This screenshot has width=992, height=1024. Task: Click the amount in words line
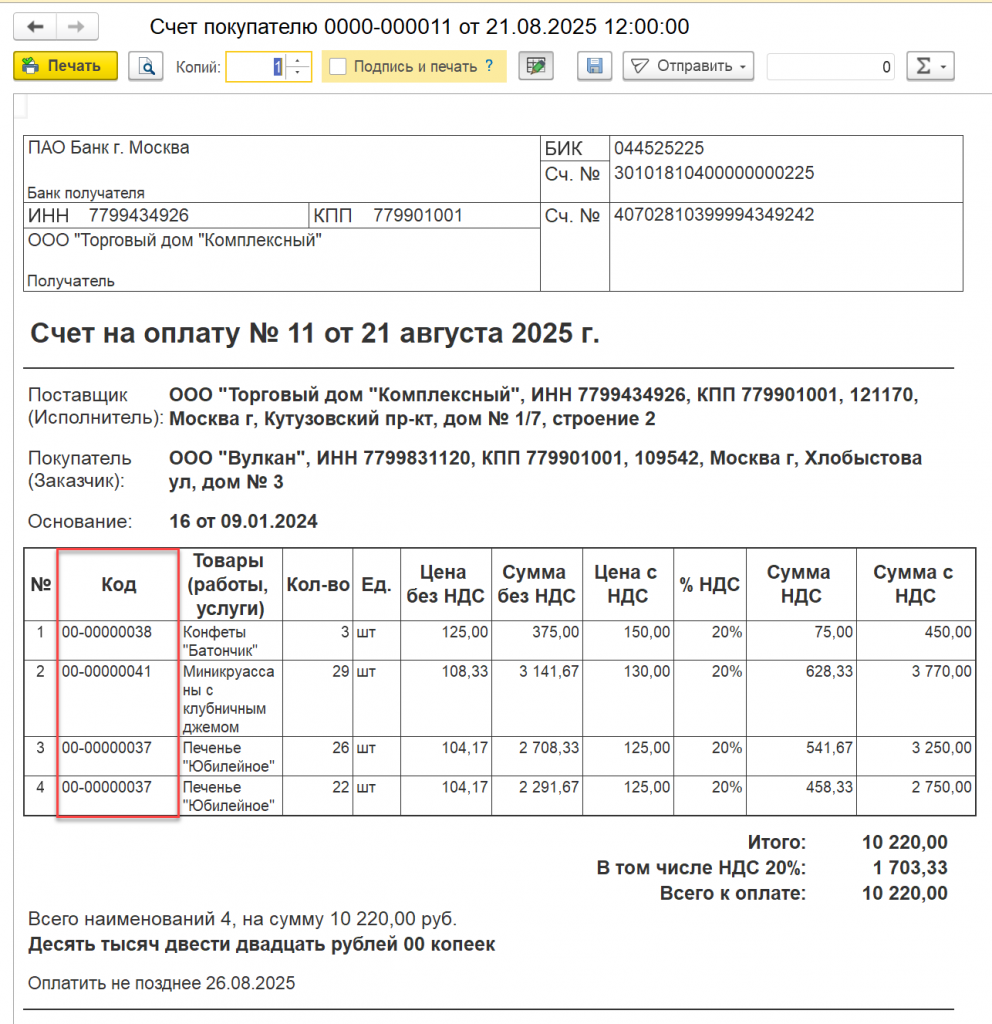tap(261, 945)
